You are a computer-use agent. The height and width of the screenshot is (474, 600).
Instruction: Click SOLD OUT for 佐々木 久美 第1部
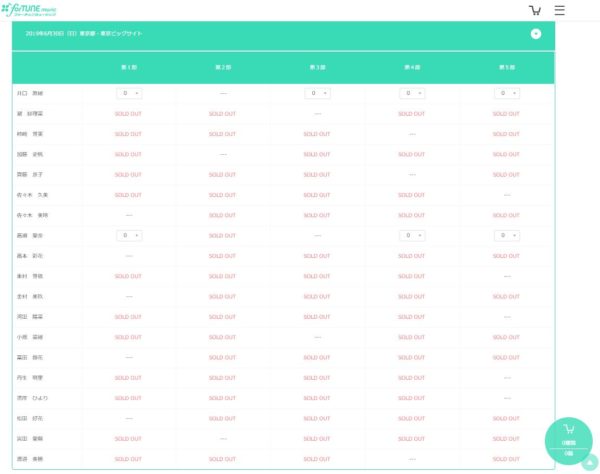tap(128, 195)
